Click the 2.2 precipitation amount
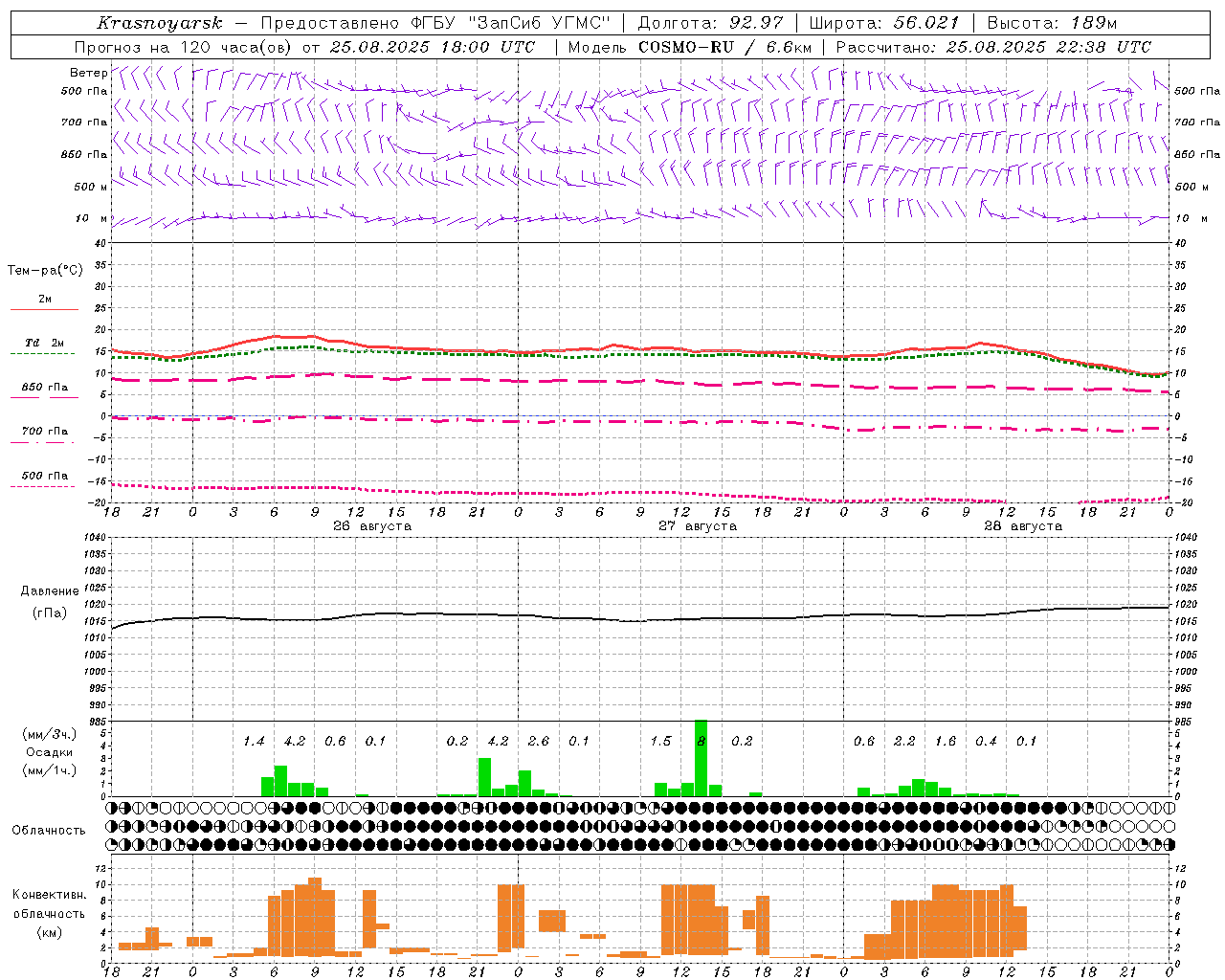The height and width of the screenshot is (980, 1225). click(x=904, y=742)
